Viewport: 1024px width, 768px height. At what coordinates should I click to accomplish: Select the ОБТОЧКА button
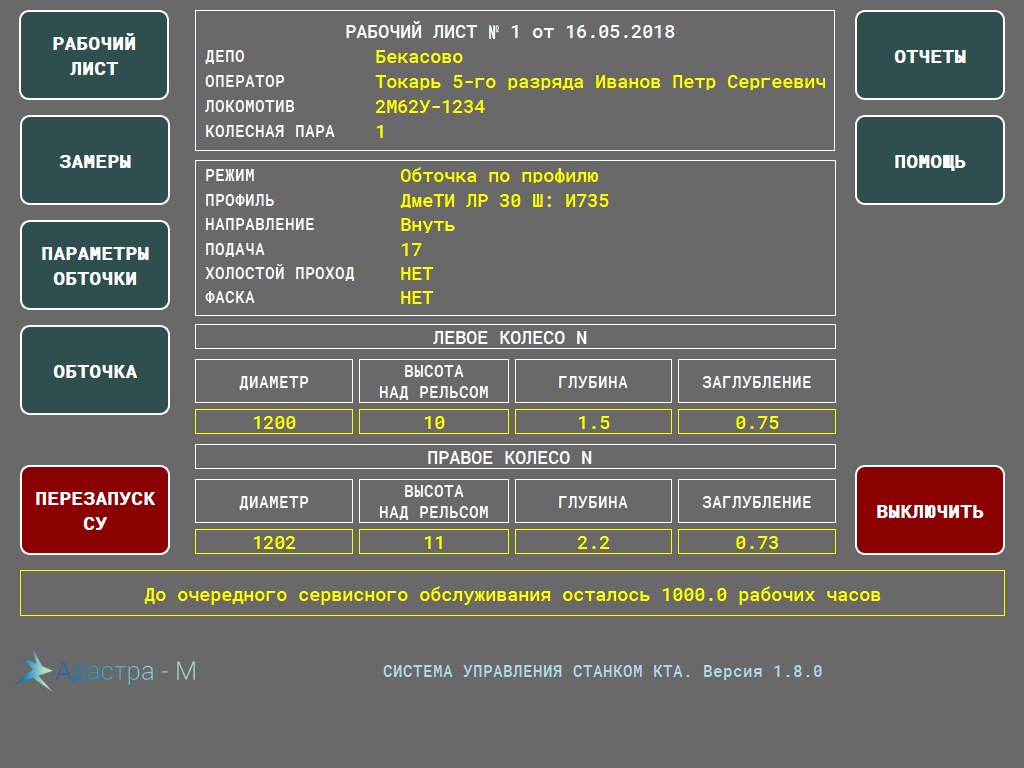[x=95, y=370]
